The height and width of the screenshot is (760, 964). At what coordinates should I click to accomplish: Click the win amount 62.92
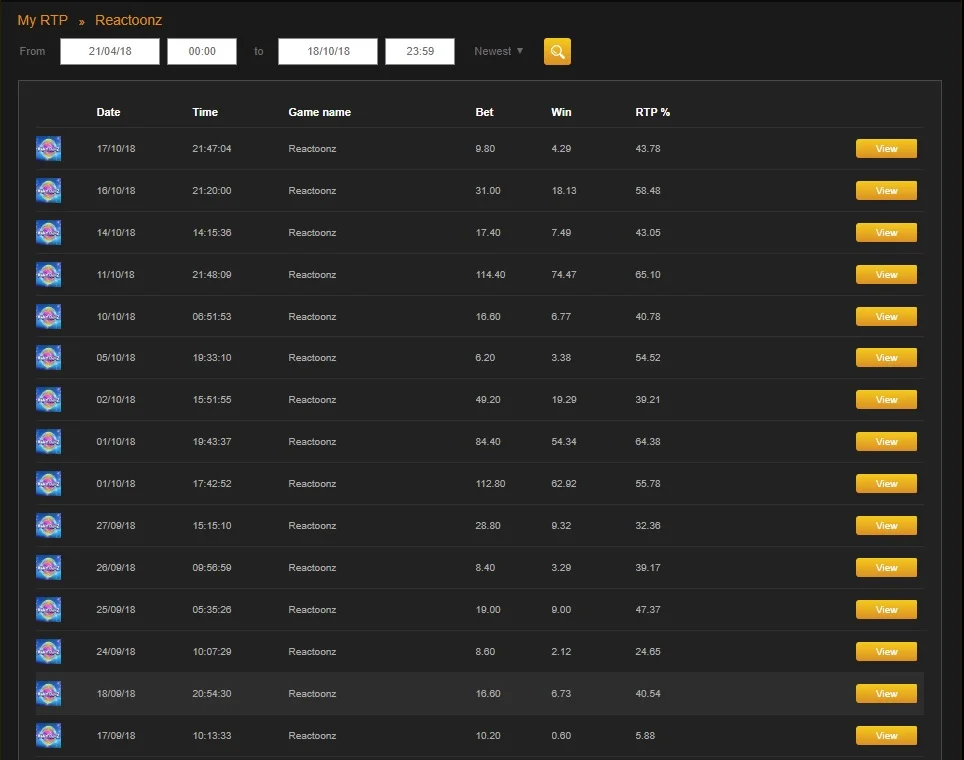tap(564, 483)
